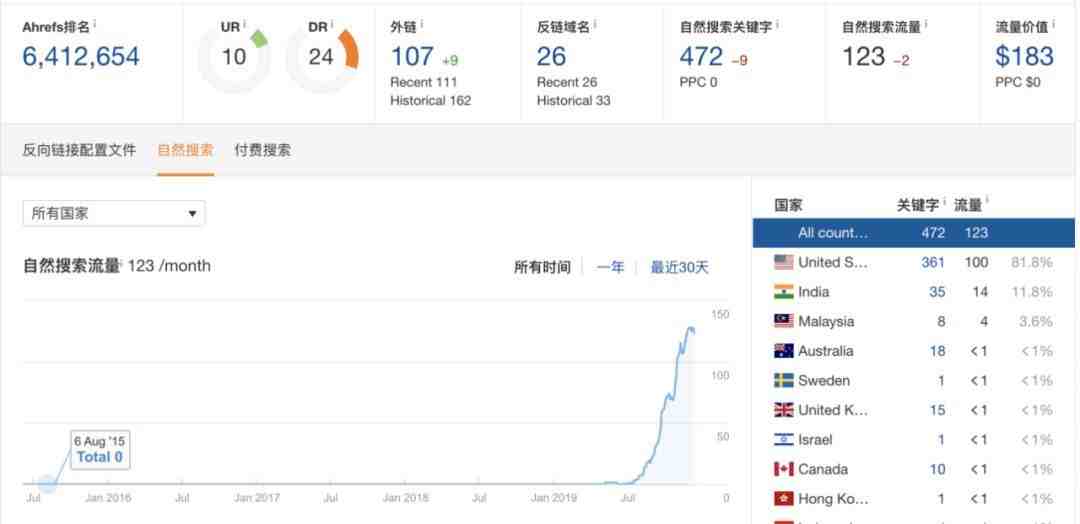Click Canada keyword count 10
The height and width of the screenshot is (524, 1080).
(937, 470)
